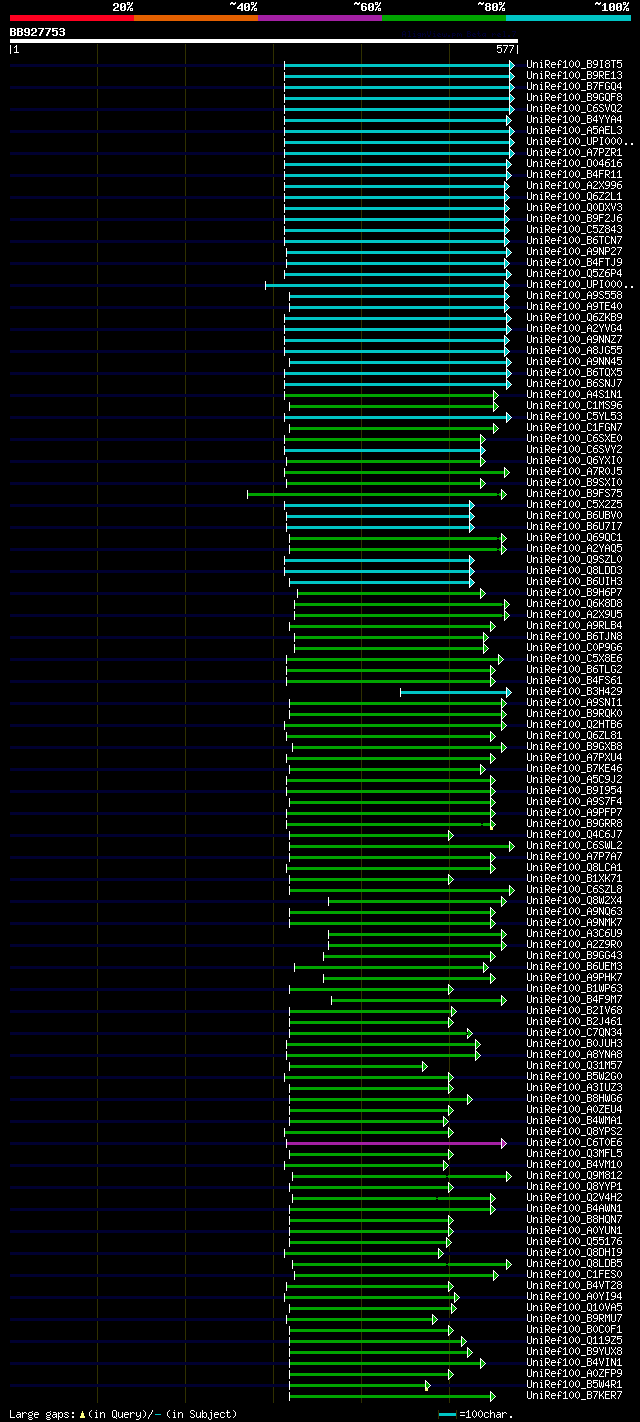The width and height of the screenshot is (640, 1422).
Task: Click the white query sequence bar
Action: click(x=264, y=41)
